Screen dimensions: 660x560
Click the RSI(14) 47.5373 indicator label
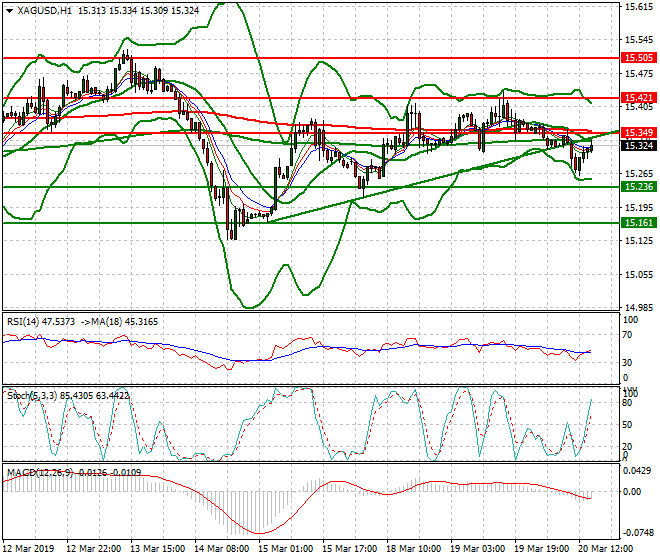41,322
